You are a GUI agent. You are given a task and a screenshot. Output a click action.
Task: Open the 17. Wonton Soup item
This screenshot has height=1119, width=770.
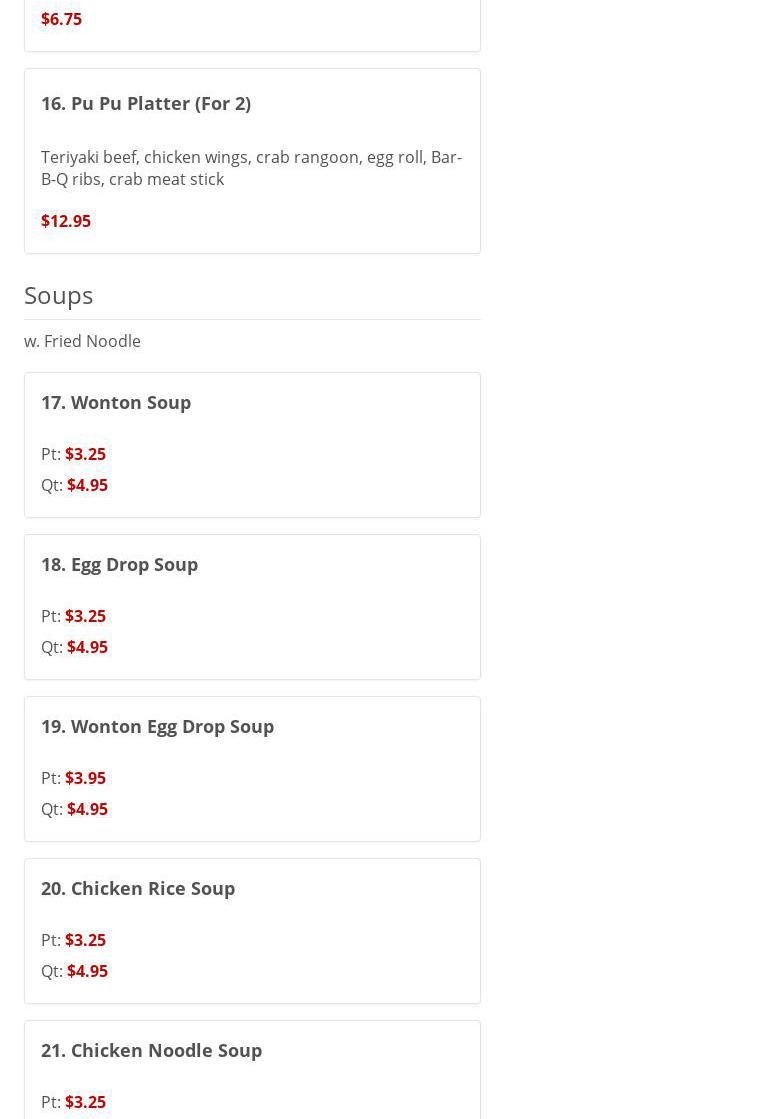click(116, 402)
